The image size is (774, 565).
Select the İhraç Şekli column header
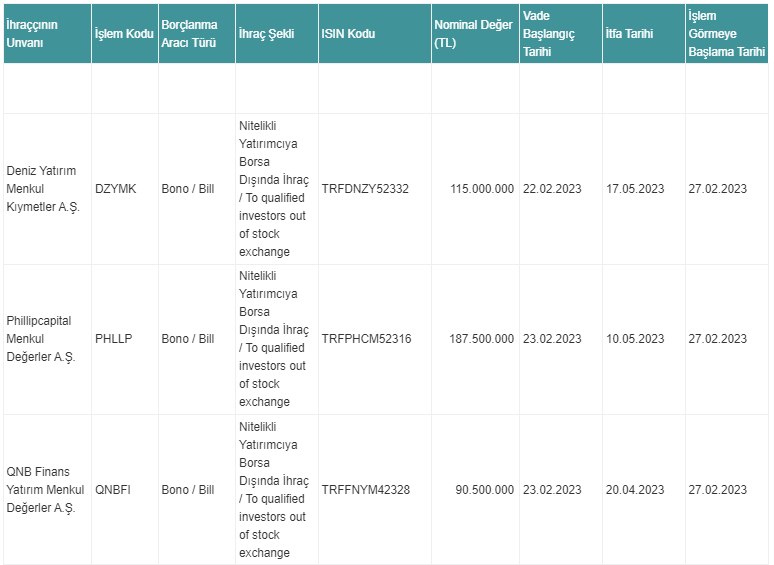pyautogui.click(x=277, y=34)
